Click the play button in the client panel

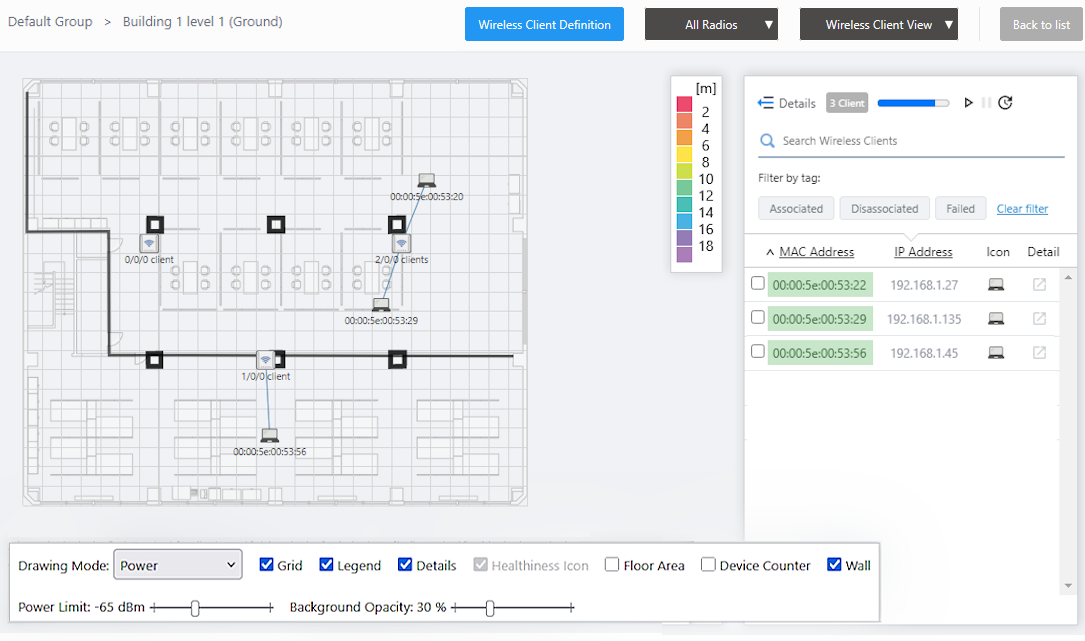tap(968, 103)
